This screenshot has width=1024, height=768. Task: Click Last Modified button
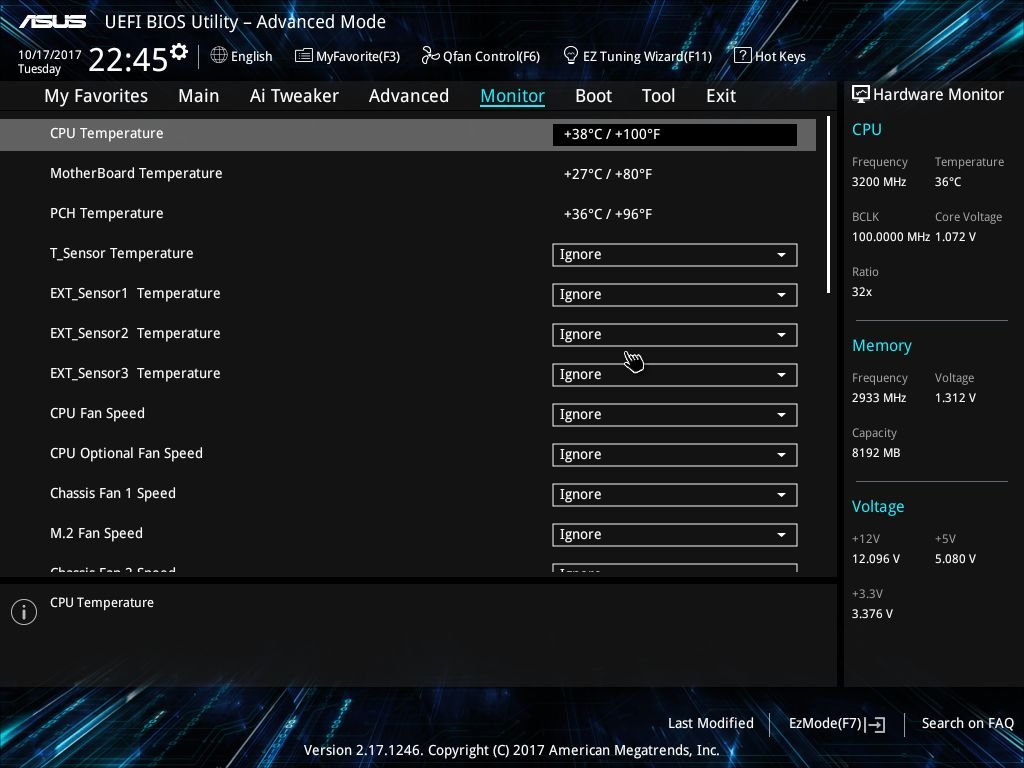[x=711, y=723]
